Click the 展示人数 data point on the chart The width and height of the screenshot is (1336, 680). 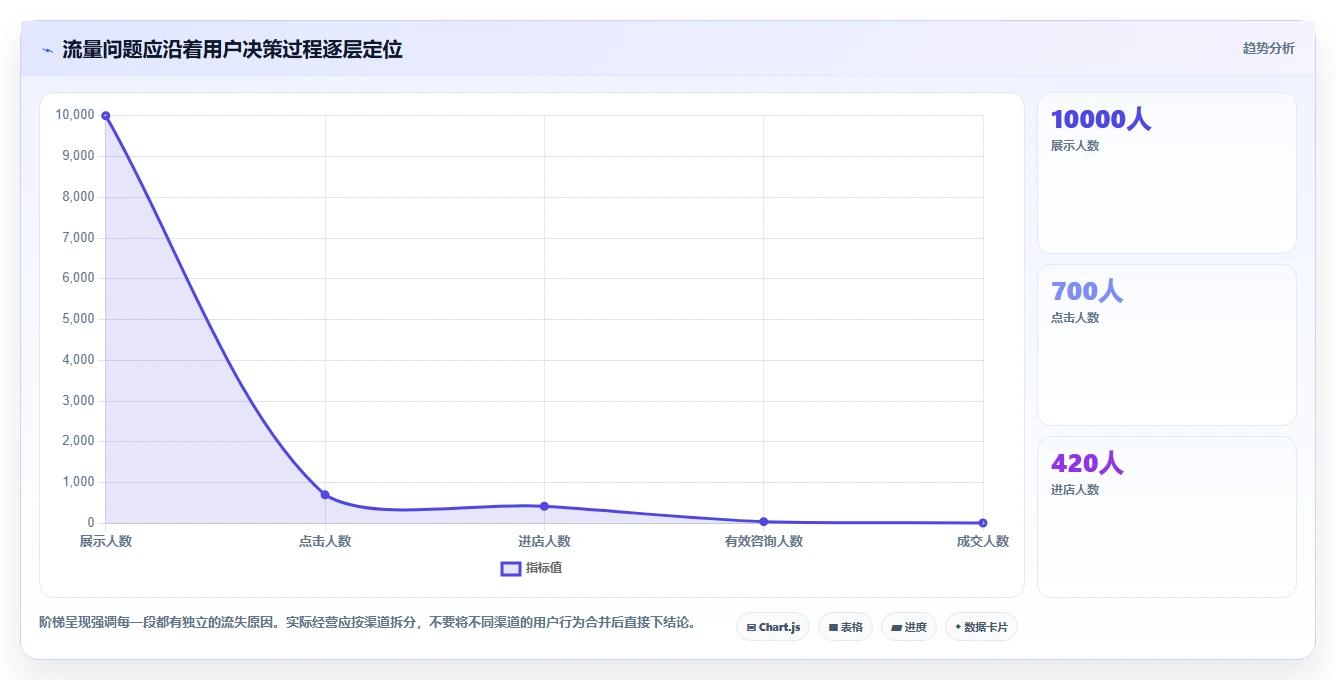click(x=105, y=116)
